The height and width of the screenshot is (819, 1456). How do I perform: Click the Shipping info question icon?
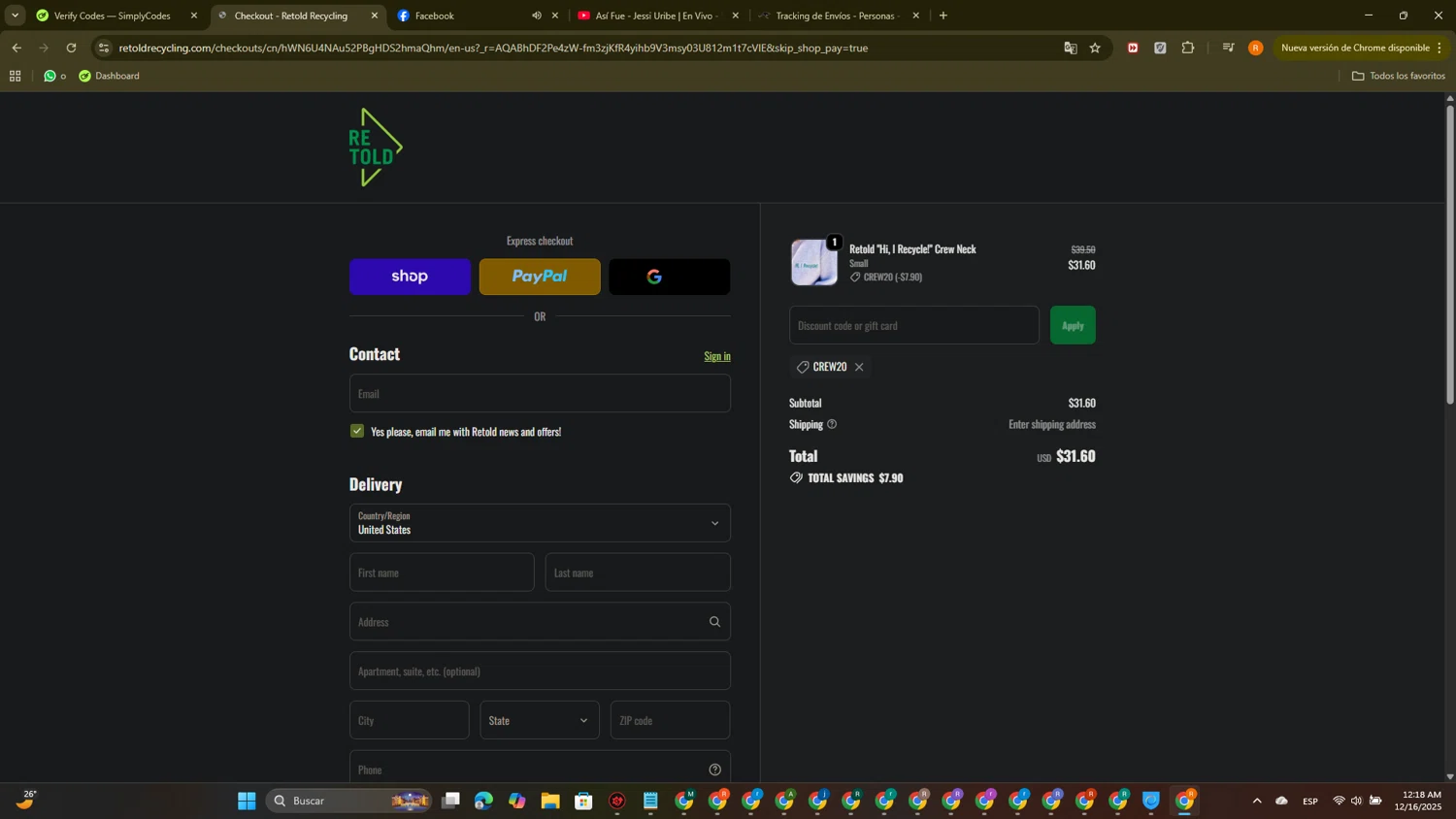[x=832, y=424]
